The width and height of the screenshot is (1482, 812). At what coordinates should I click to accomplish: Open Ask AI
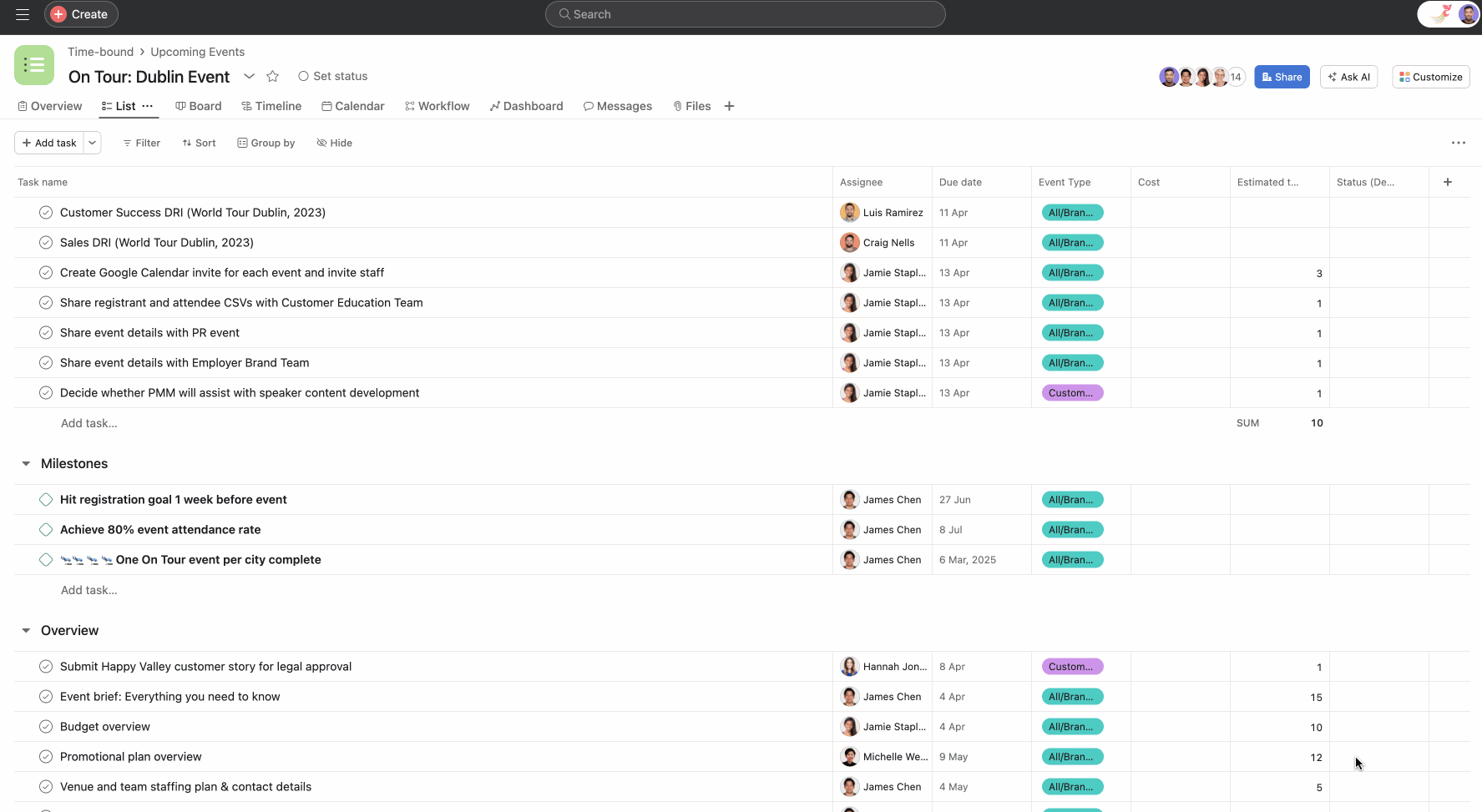[x=1348, y=76]
